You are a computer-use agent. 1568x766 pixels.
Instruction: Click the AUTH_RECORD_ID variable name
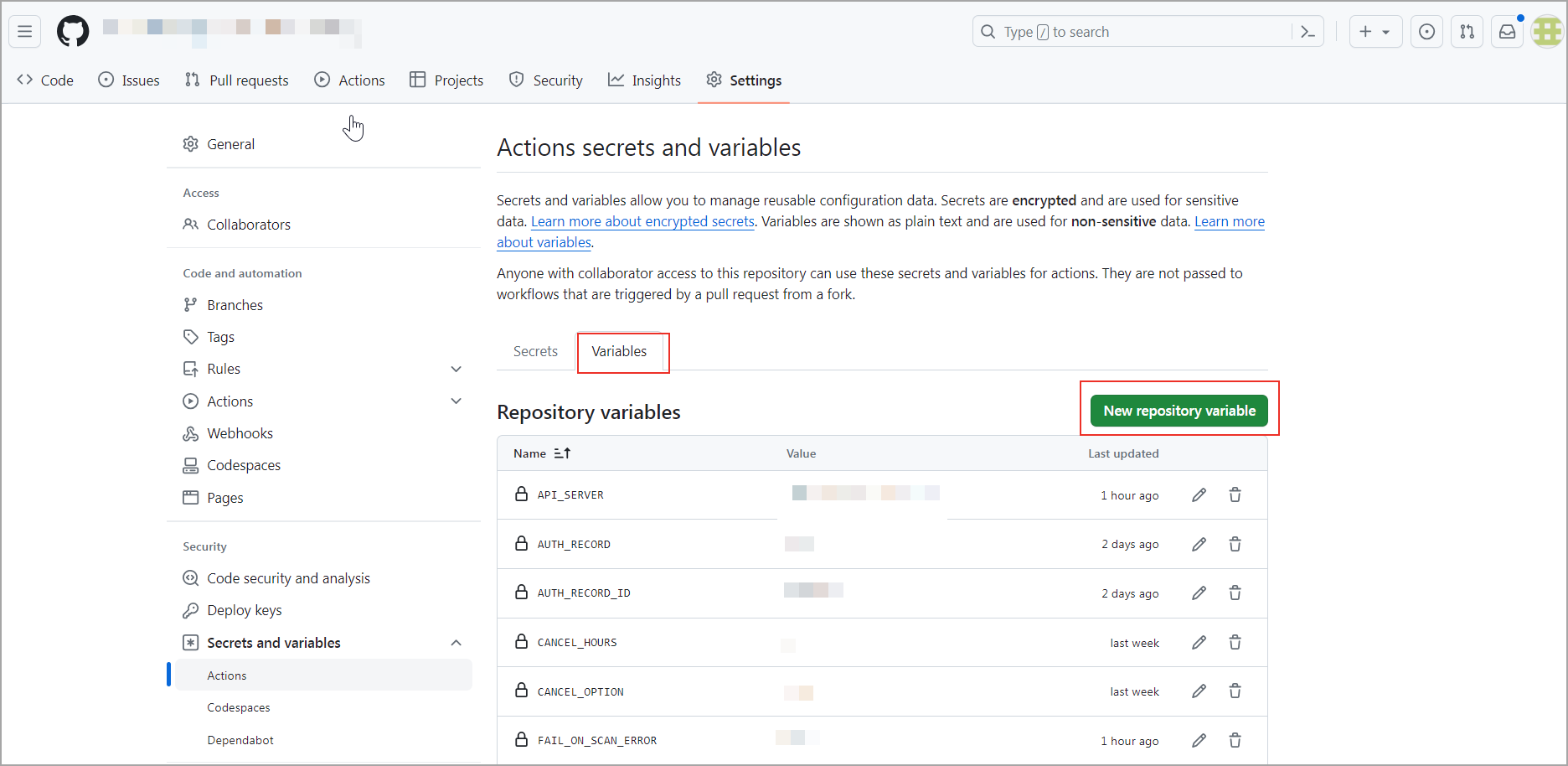point(584,593)
